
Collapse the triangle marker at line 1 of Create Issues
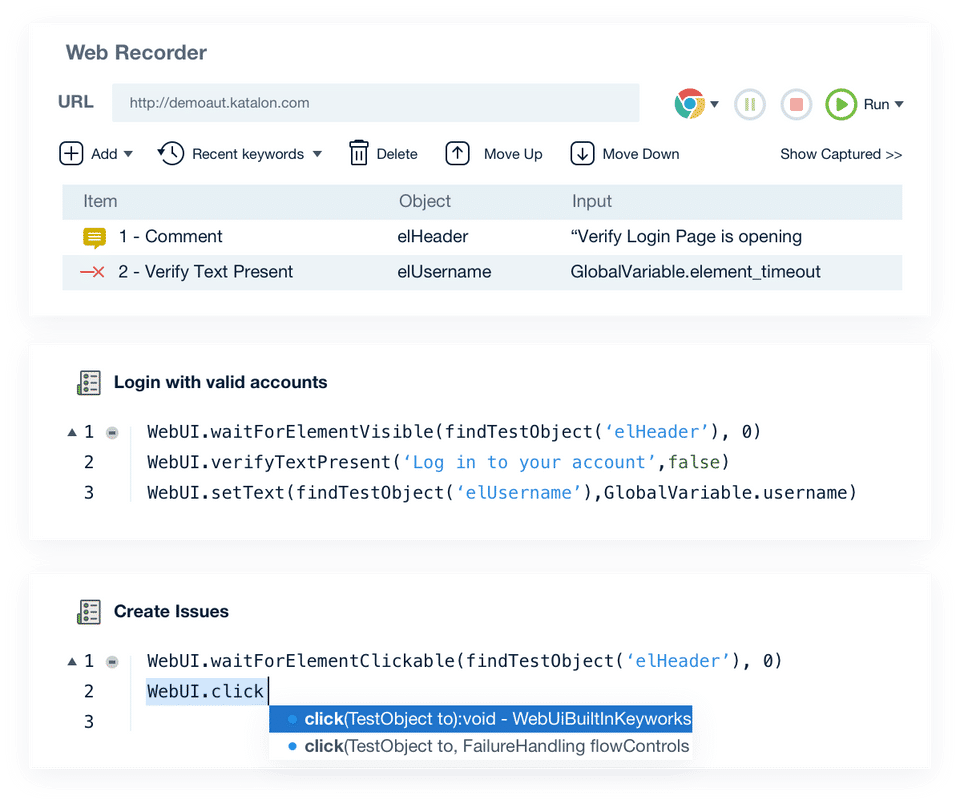[72, 661]
